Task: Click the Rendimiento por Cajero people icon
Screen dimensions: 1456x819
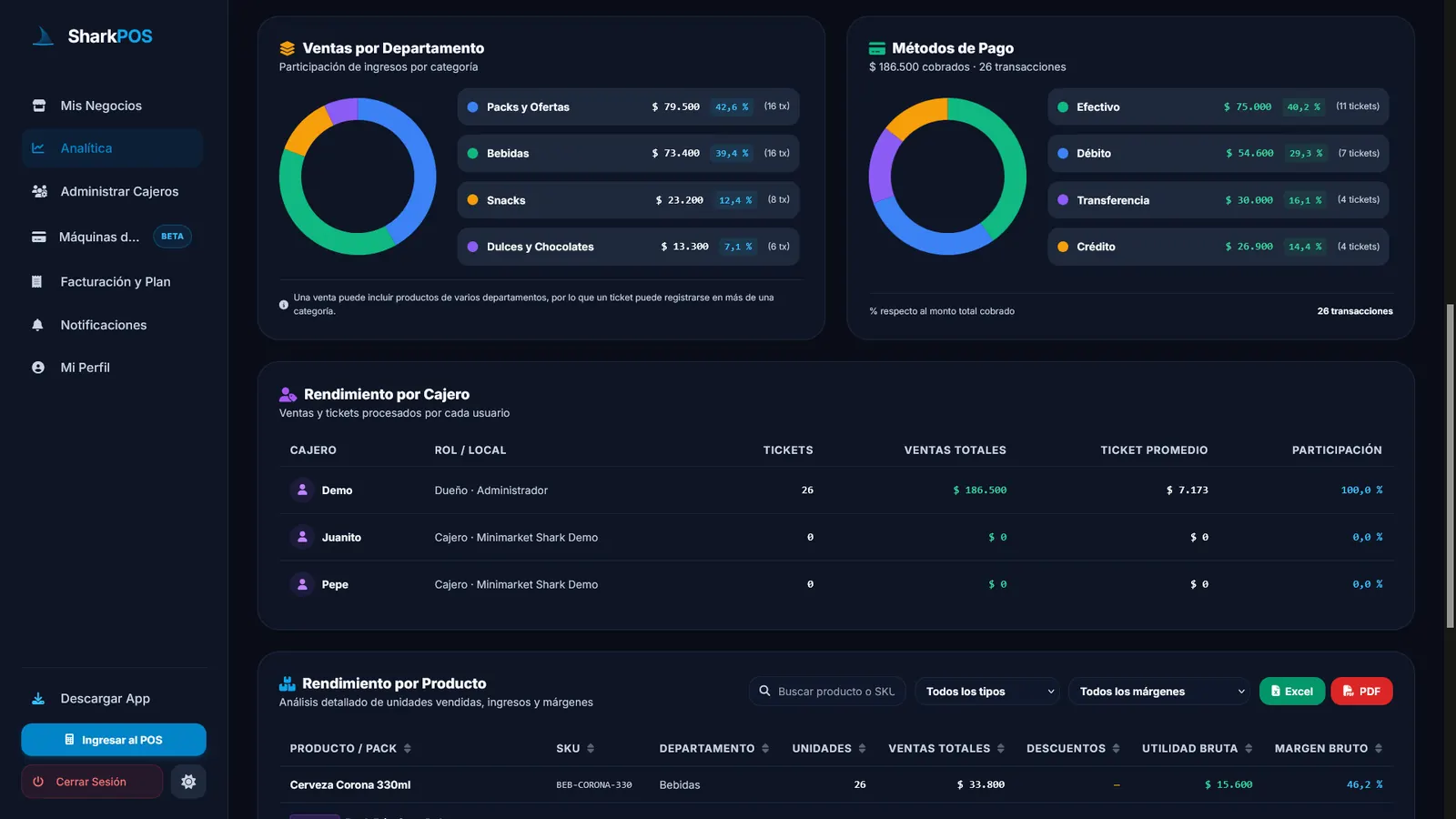Action: point(288,394)
